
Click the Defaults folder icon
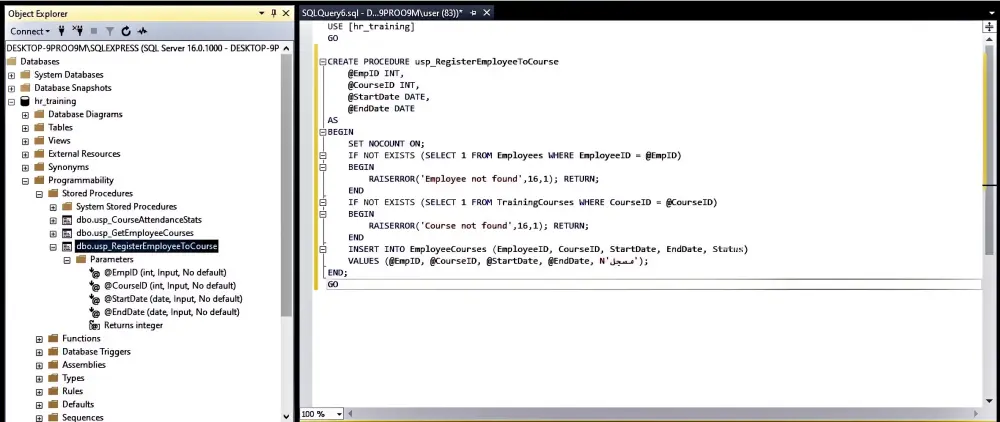[53, 404]
